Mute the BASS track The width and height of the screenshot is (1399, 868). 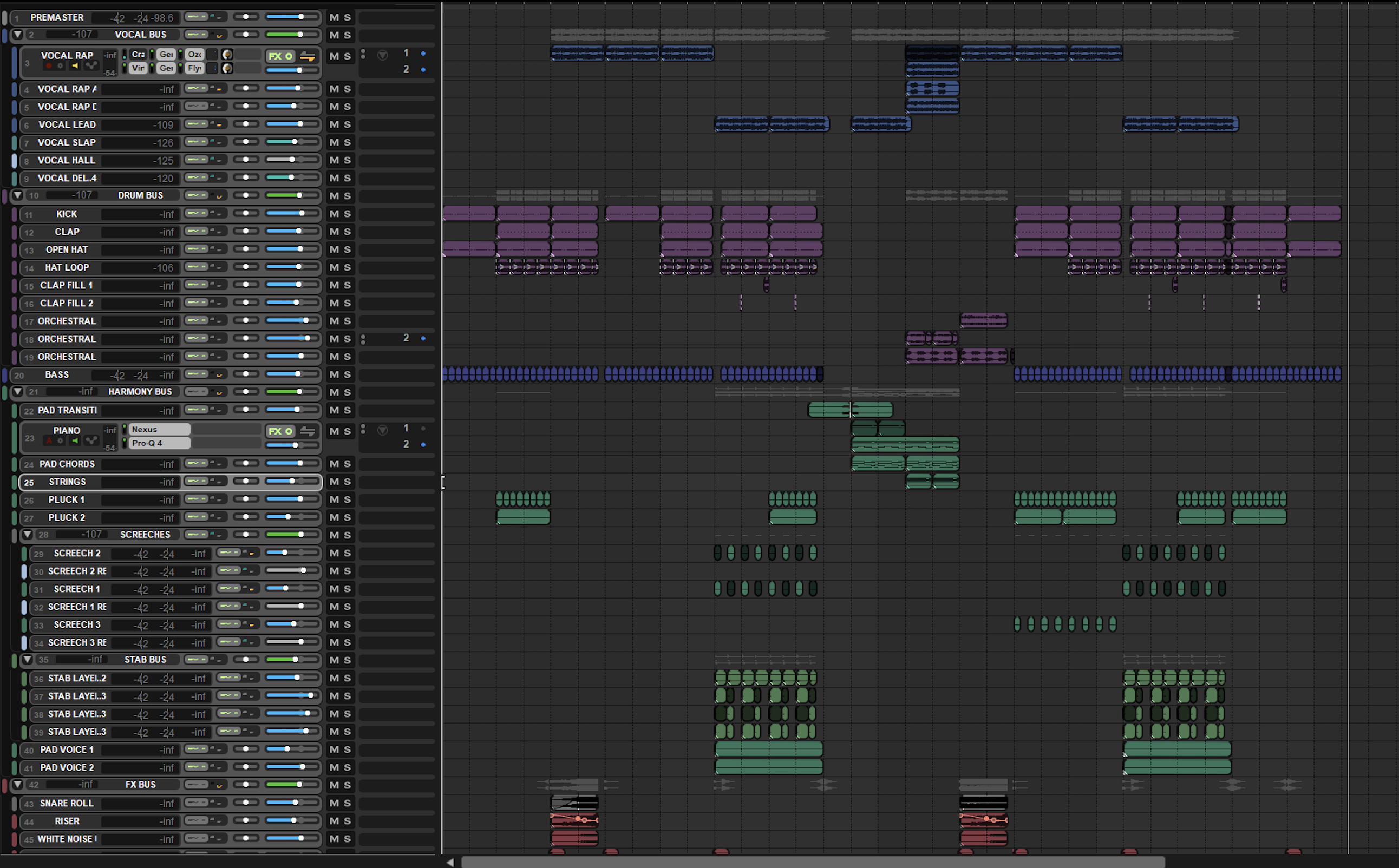click(334, 375)
